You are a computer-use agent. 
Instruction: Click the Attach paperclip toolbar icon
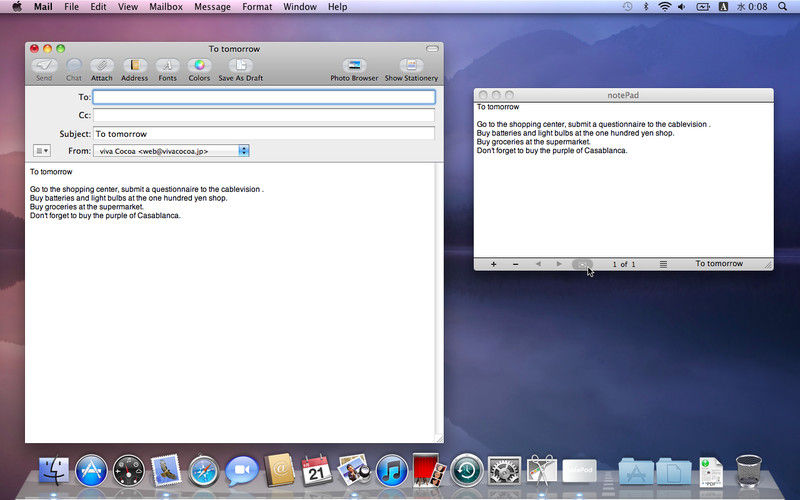(102, 67)
